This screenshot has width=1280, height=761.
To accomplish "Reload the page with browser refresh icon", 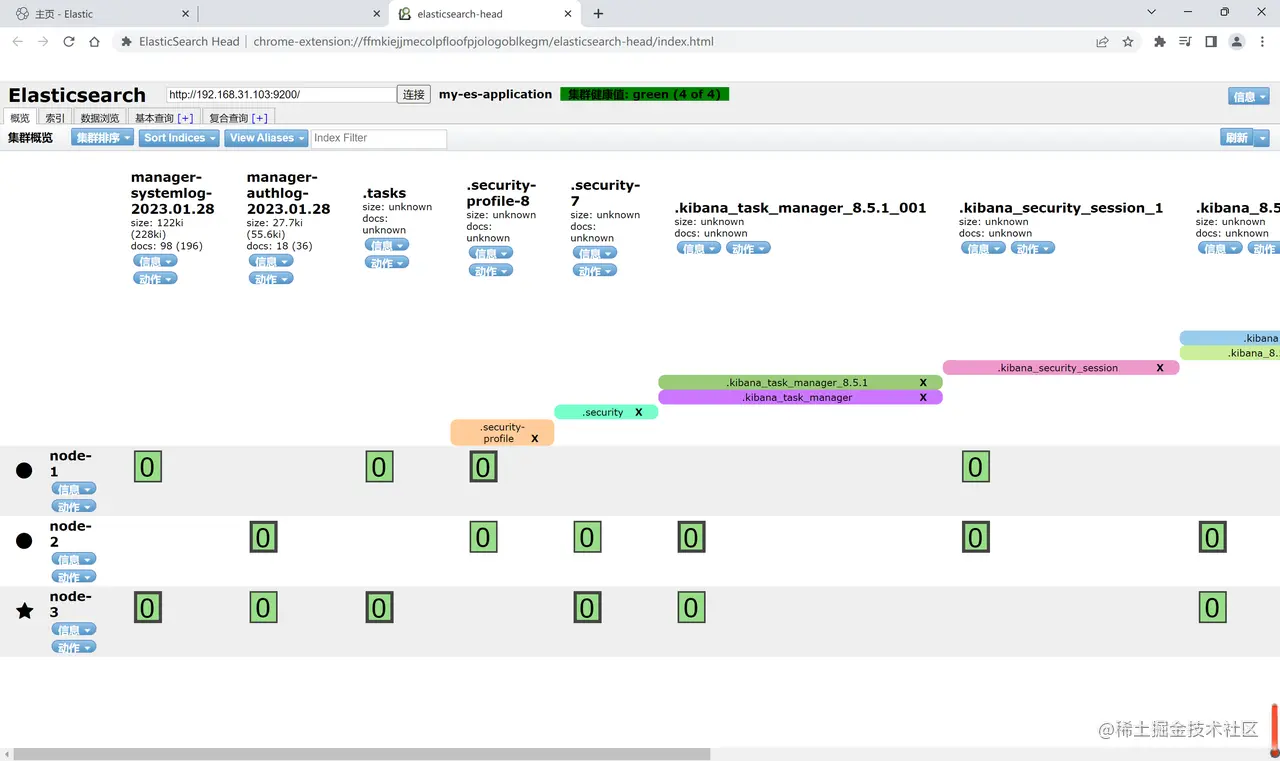I will [69, 42].
